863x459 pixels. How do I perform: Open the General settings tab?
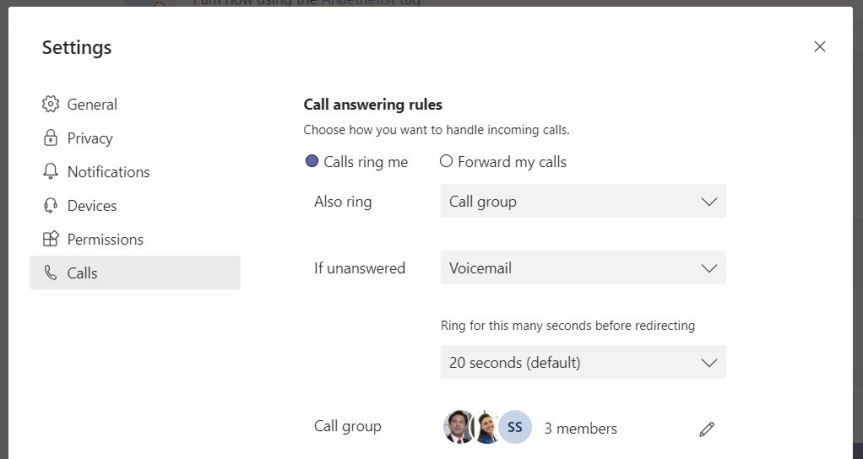coord(92,104)
